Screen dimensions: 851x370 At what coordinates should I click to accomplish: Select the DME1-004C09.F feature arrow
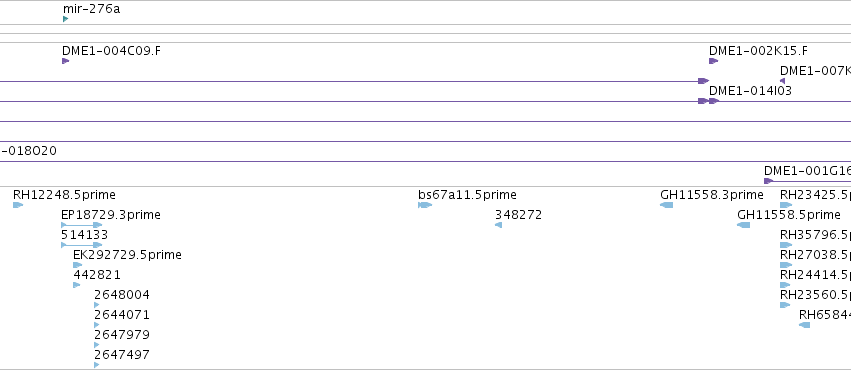[x=66, y=61]
